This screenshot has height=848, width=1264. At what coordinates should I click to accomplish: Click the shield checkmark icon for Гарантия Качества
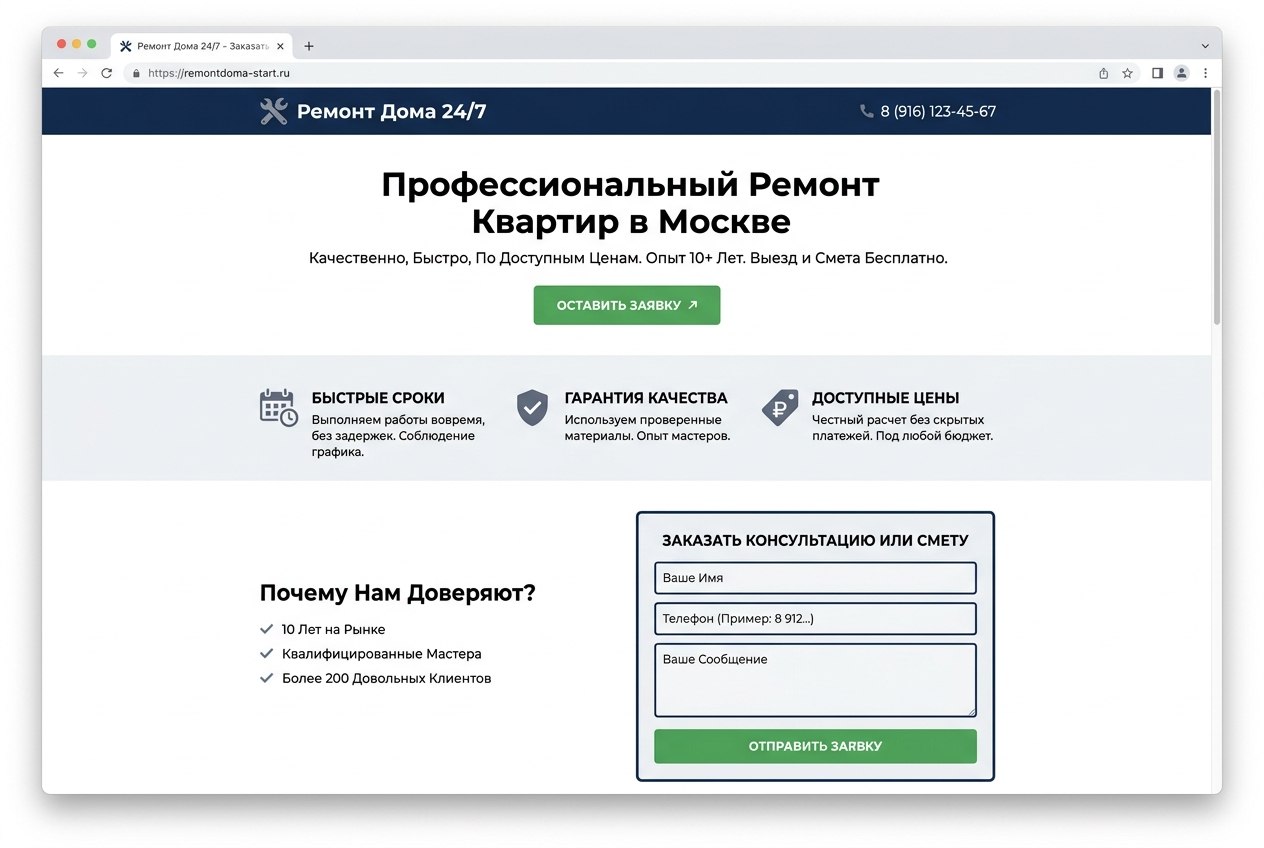coord(531,406)
